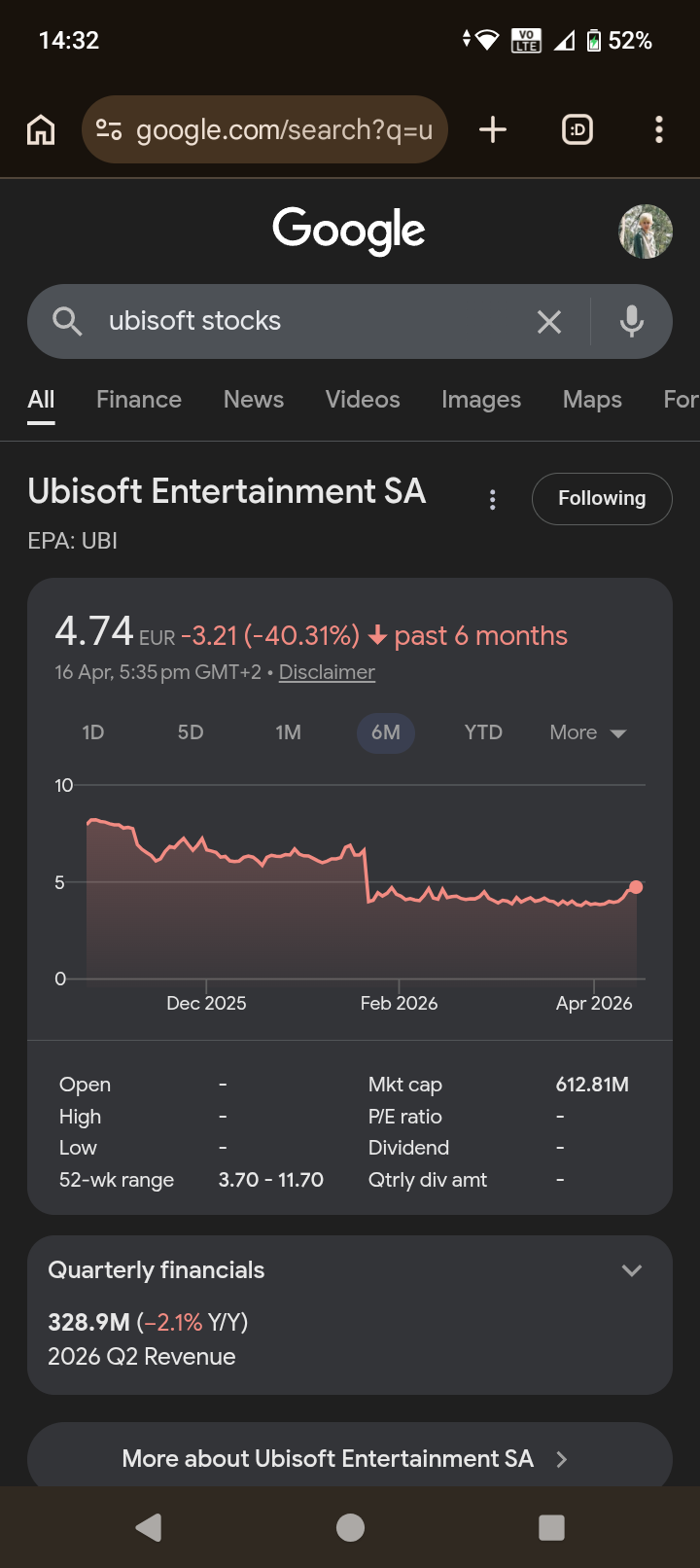Open Ubisoft card three-dot options

point(493,500)
